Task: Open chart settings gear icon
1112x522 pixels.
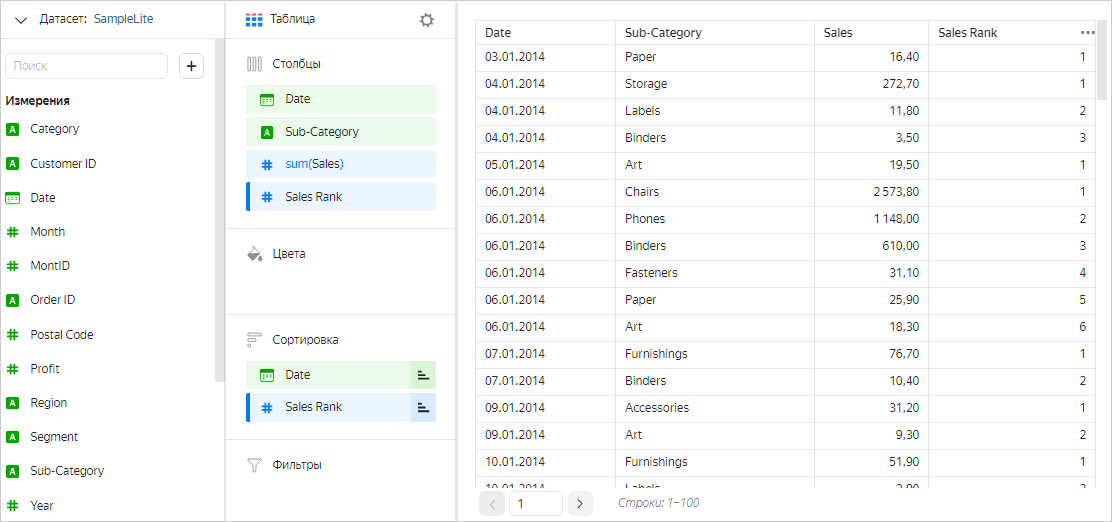Action: 427,20
